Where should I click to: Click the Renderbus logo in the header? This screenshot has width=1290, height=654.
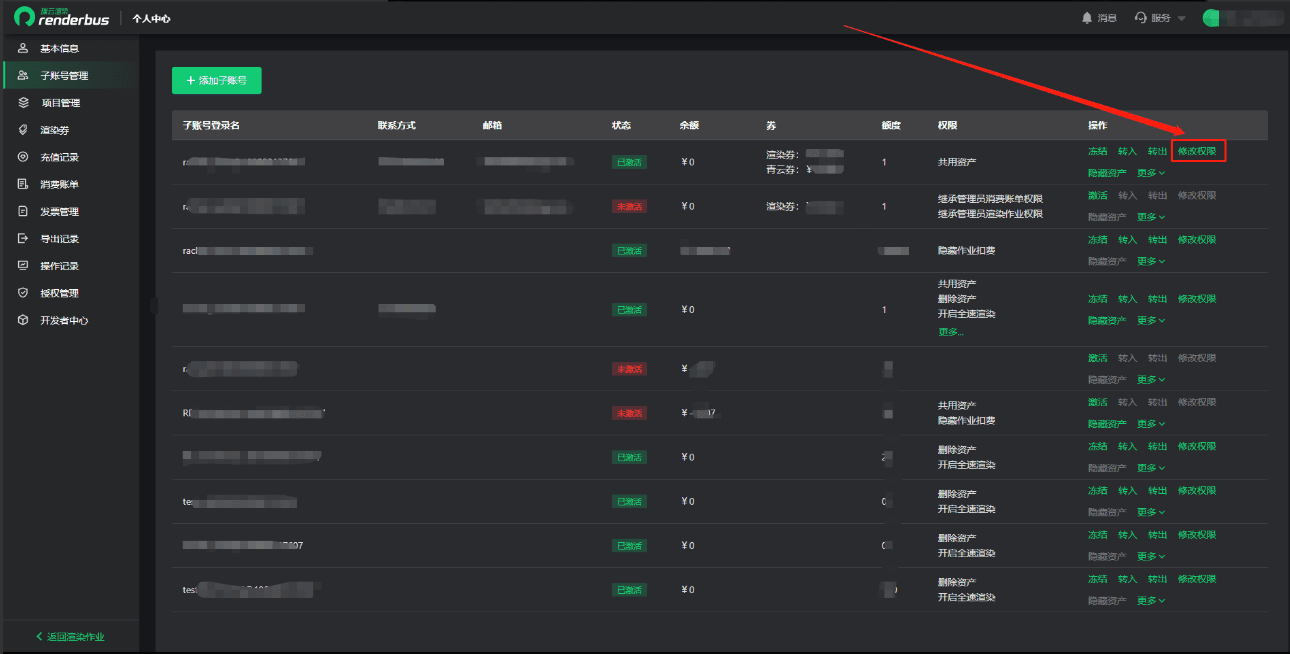coord(62,17)
